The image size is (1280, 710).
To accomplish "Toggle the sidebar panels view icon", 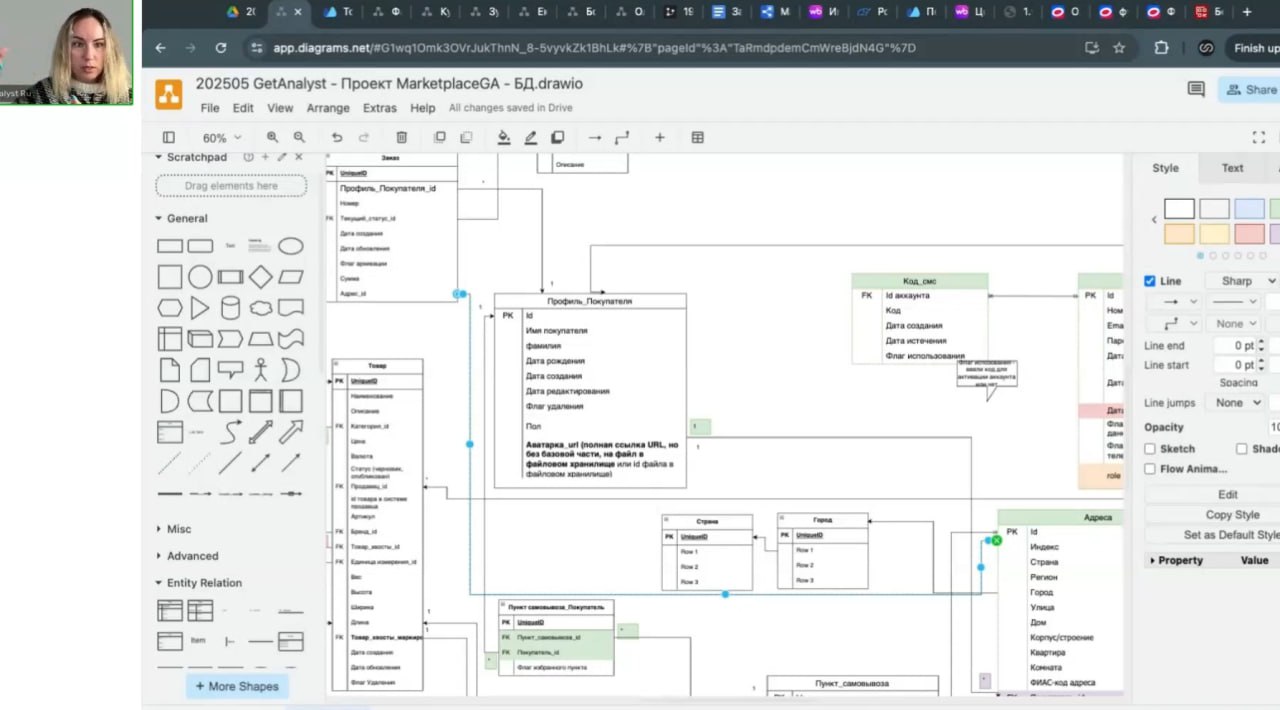I will click(169, 138).
